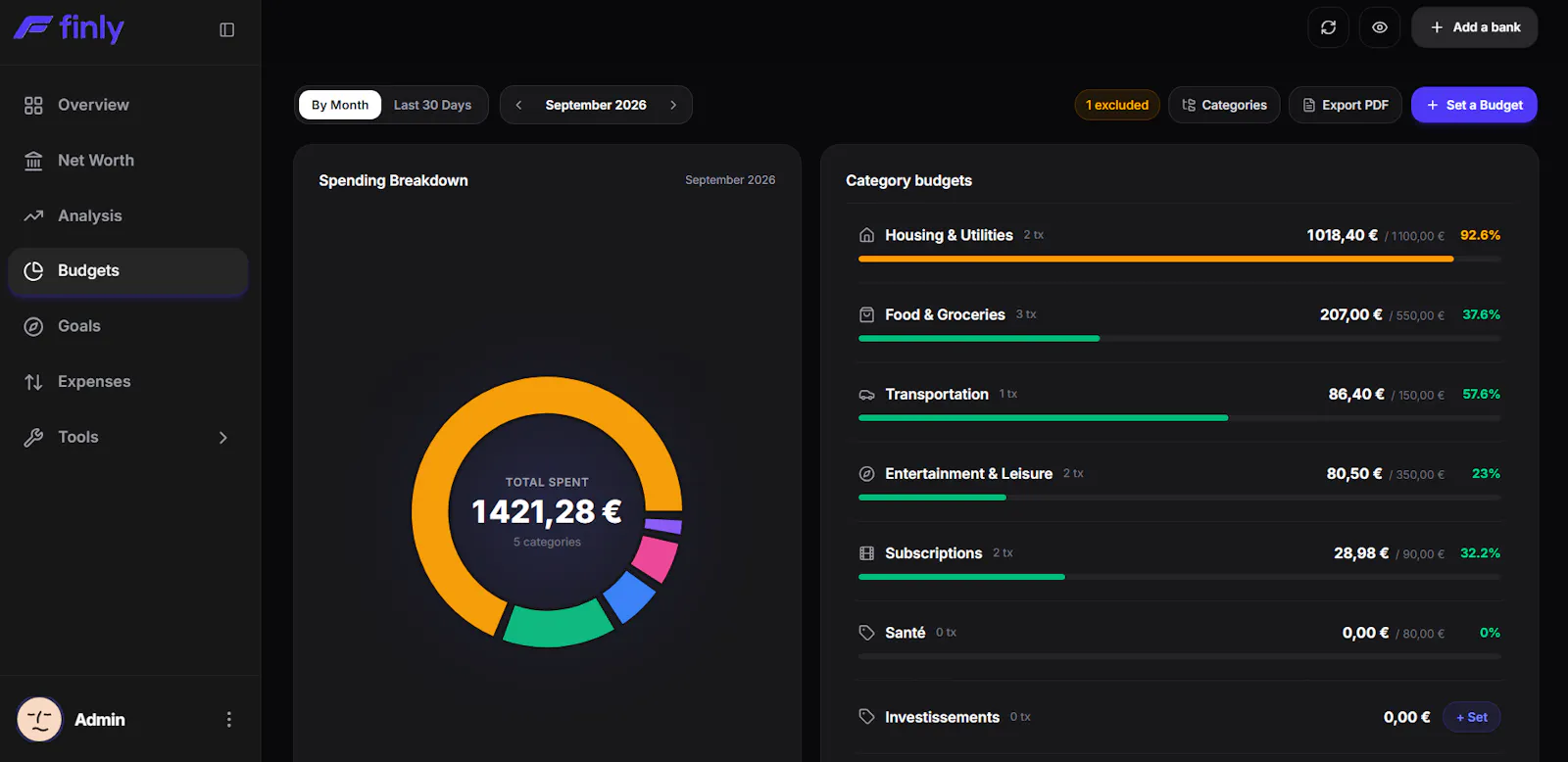Click Set a Budget

point(1474,105)
